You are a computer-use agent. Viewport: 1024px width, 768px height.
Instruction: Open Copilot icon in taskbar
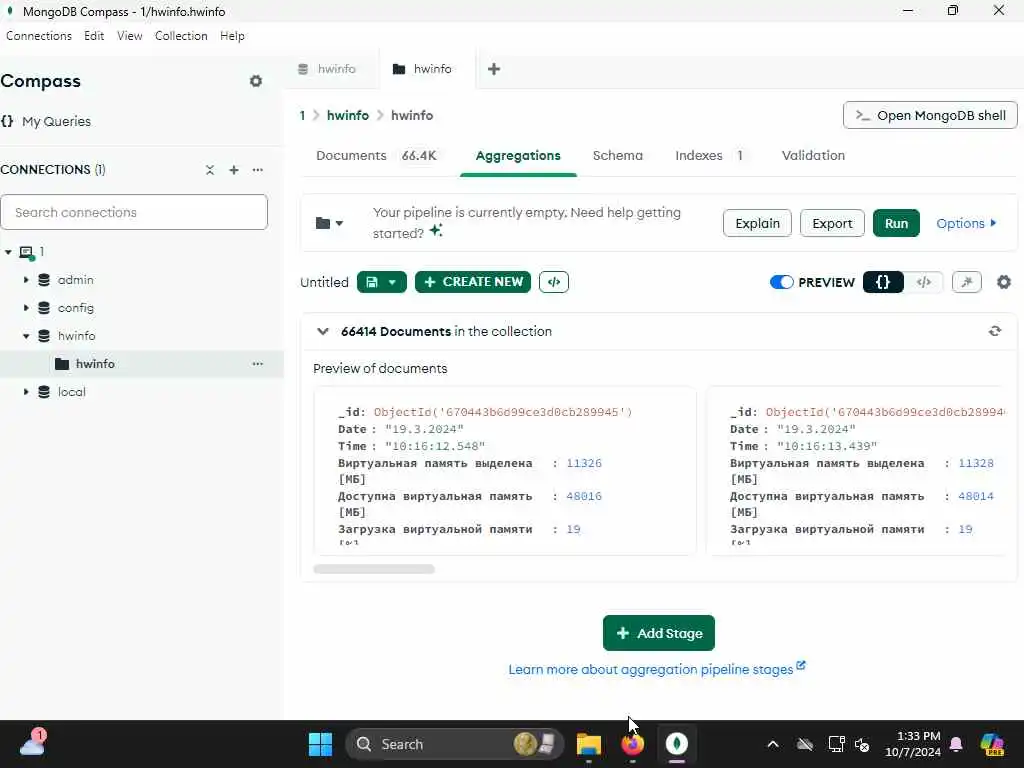coord(992,744)
